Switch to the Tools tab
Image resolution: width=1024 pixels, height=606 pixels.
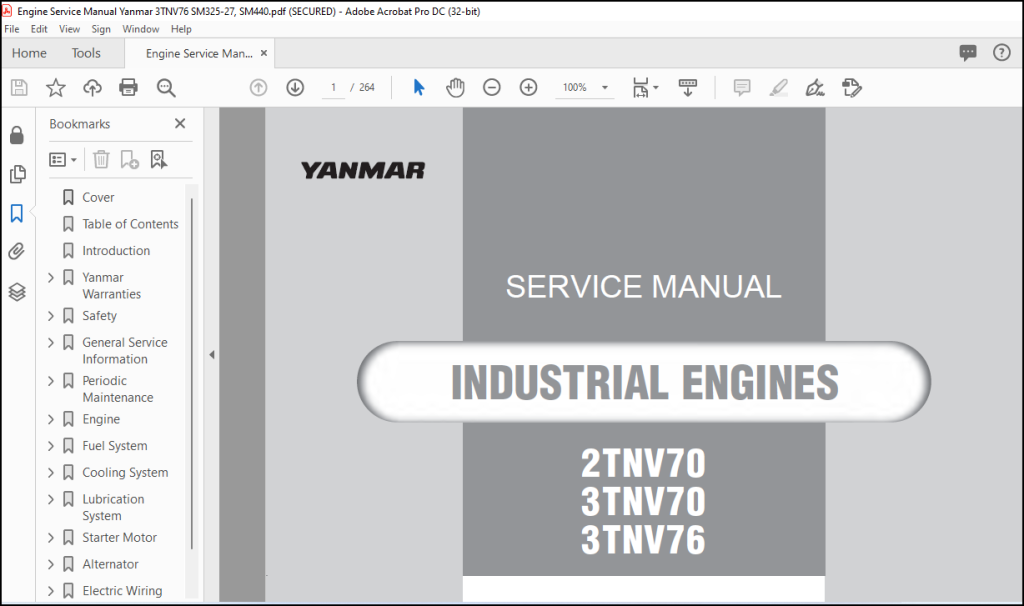click(x=86, y=53)
